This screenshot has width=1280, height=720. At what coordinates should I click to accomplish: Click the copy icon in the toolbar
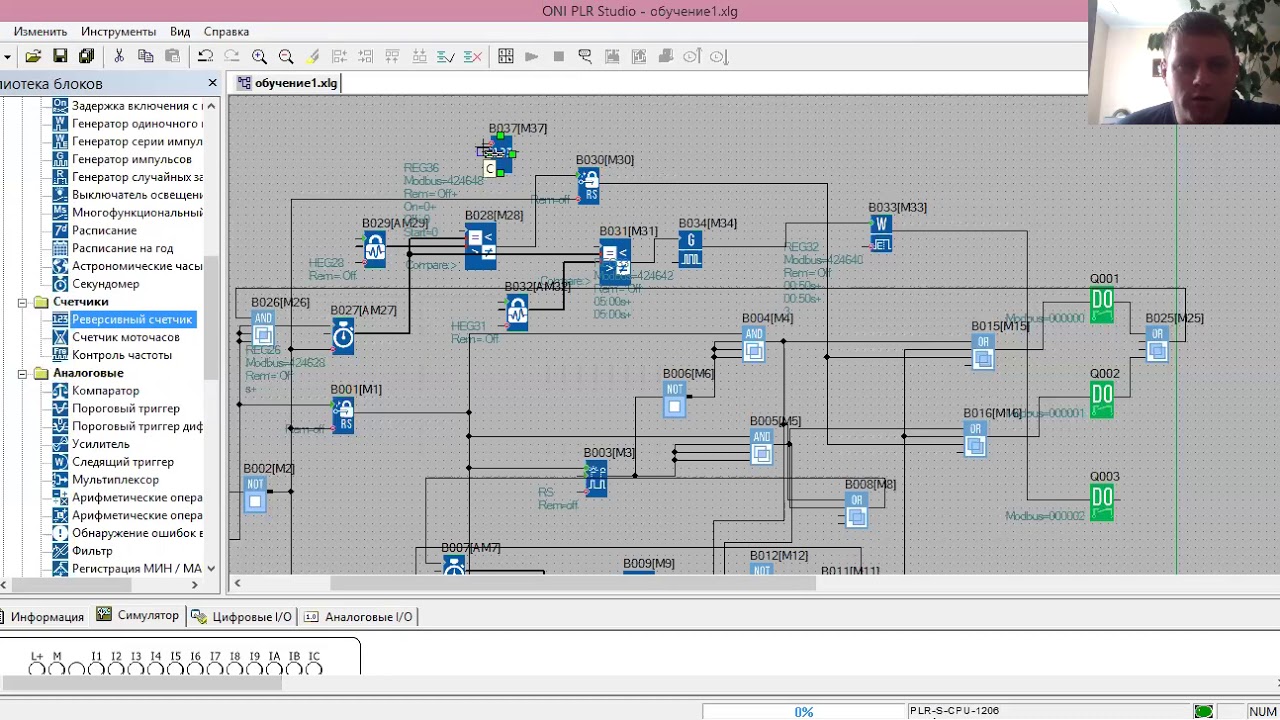click(146, 57)
